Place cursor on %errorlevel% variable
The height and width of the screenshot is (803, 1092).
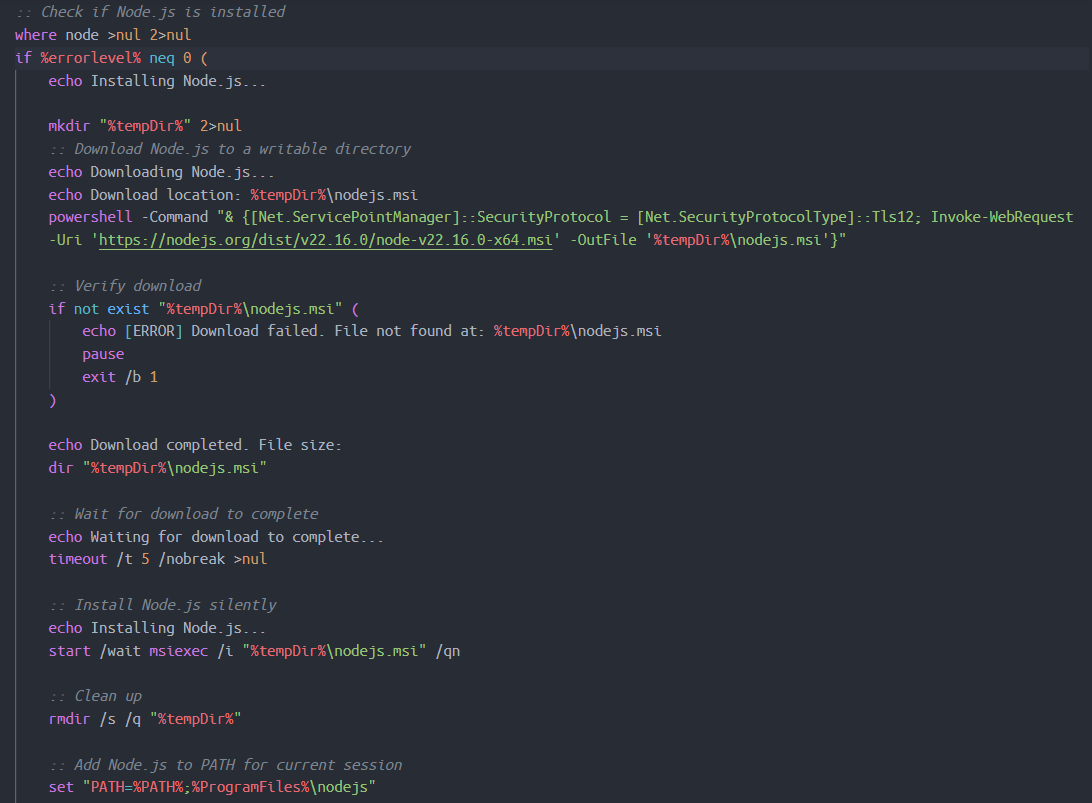[x=91, y=58]
